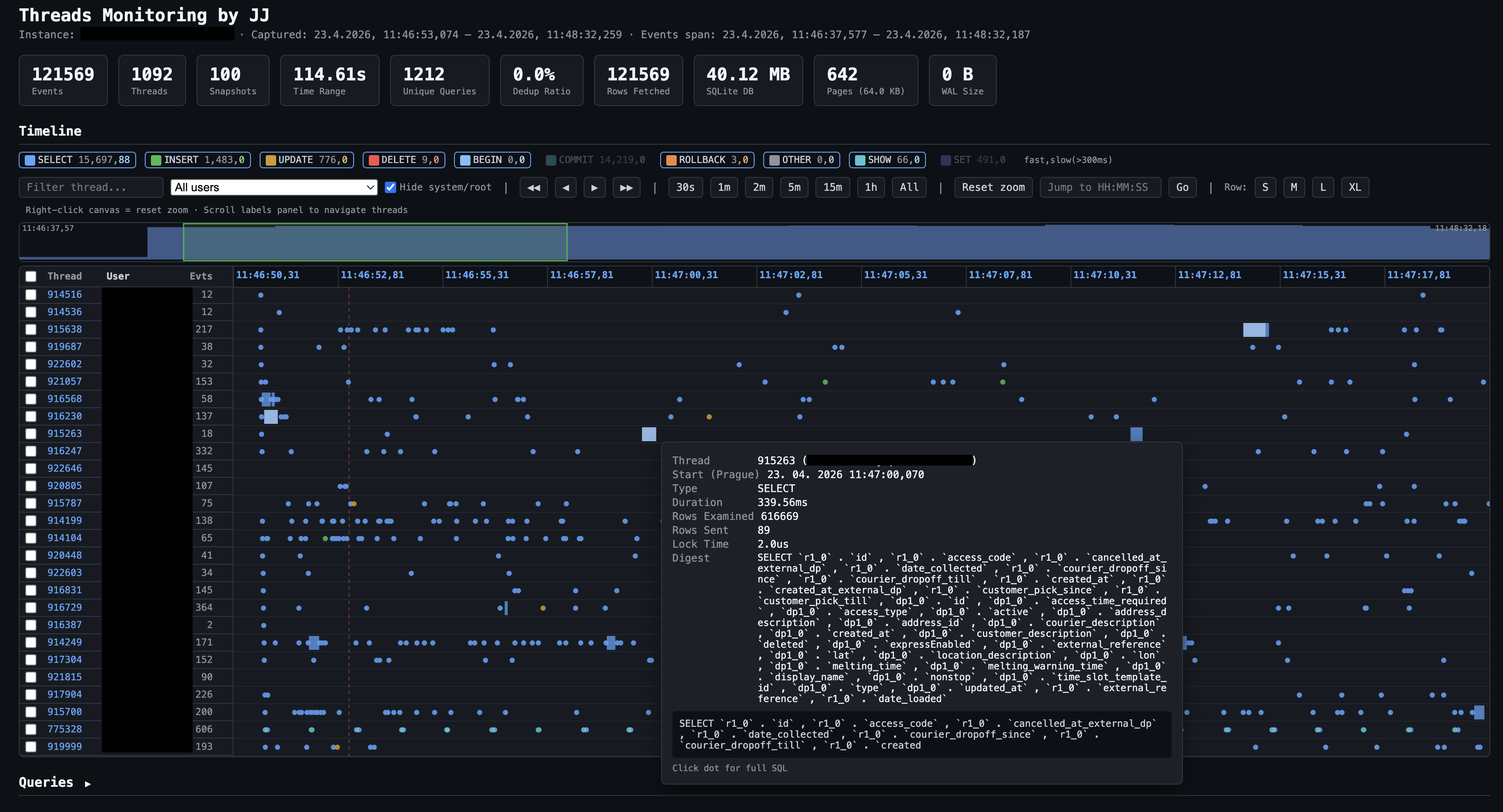Select the 15m time range button

click(x=832, y=187)
